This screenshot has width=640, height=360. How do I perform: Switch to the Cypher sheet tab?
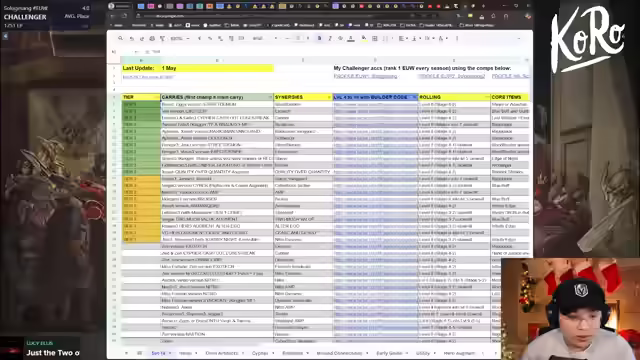(x=260, y=353)
